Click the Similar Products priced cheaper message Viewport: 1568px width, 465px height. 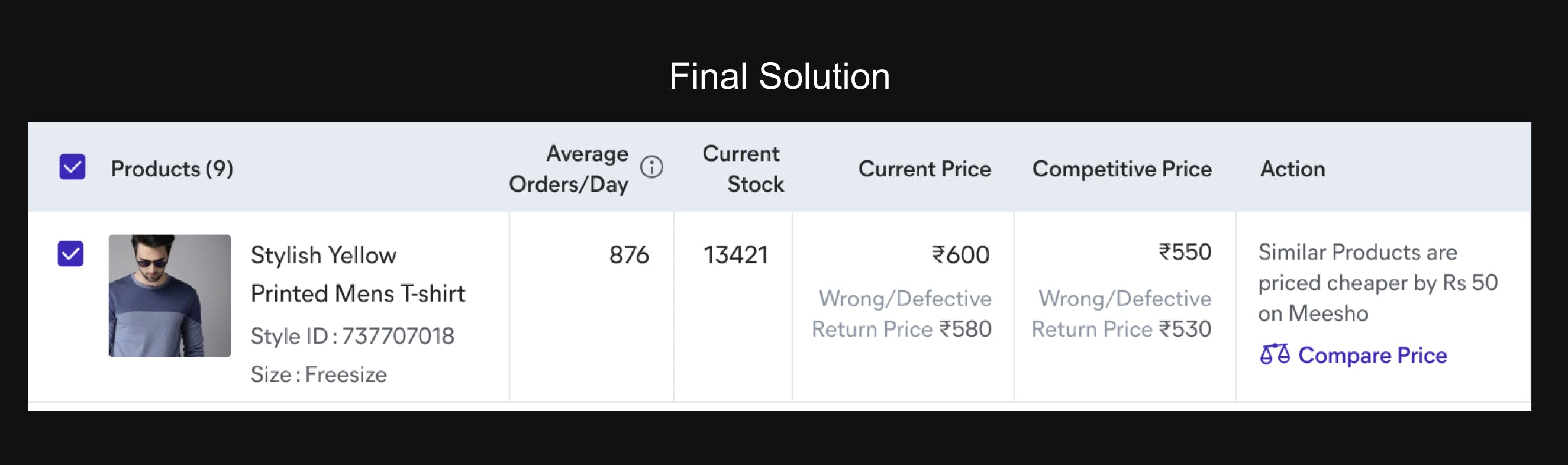tap(1378, 282)
